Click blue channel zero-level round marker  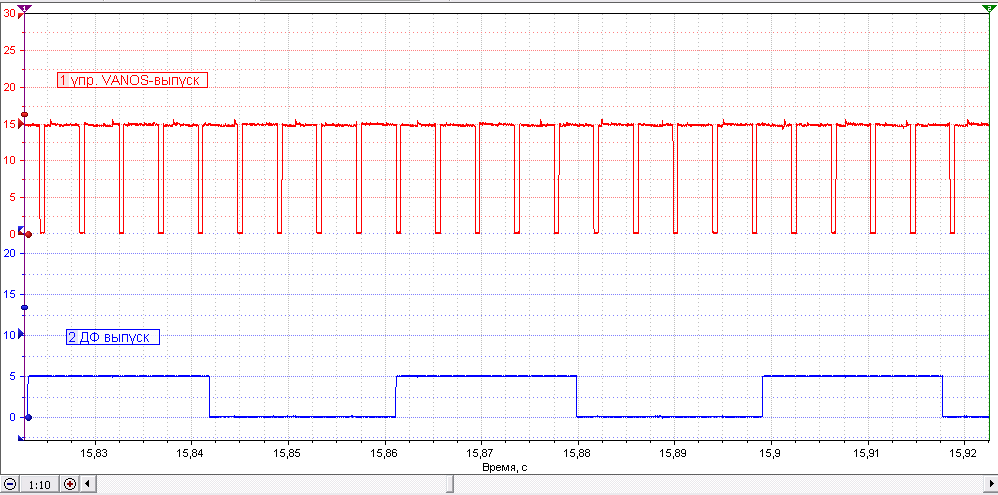pos(29,418)
